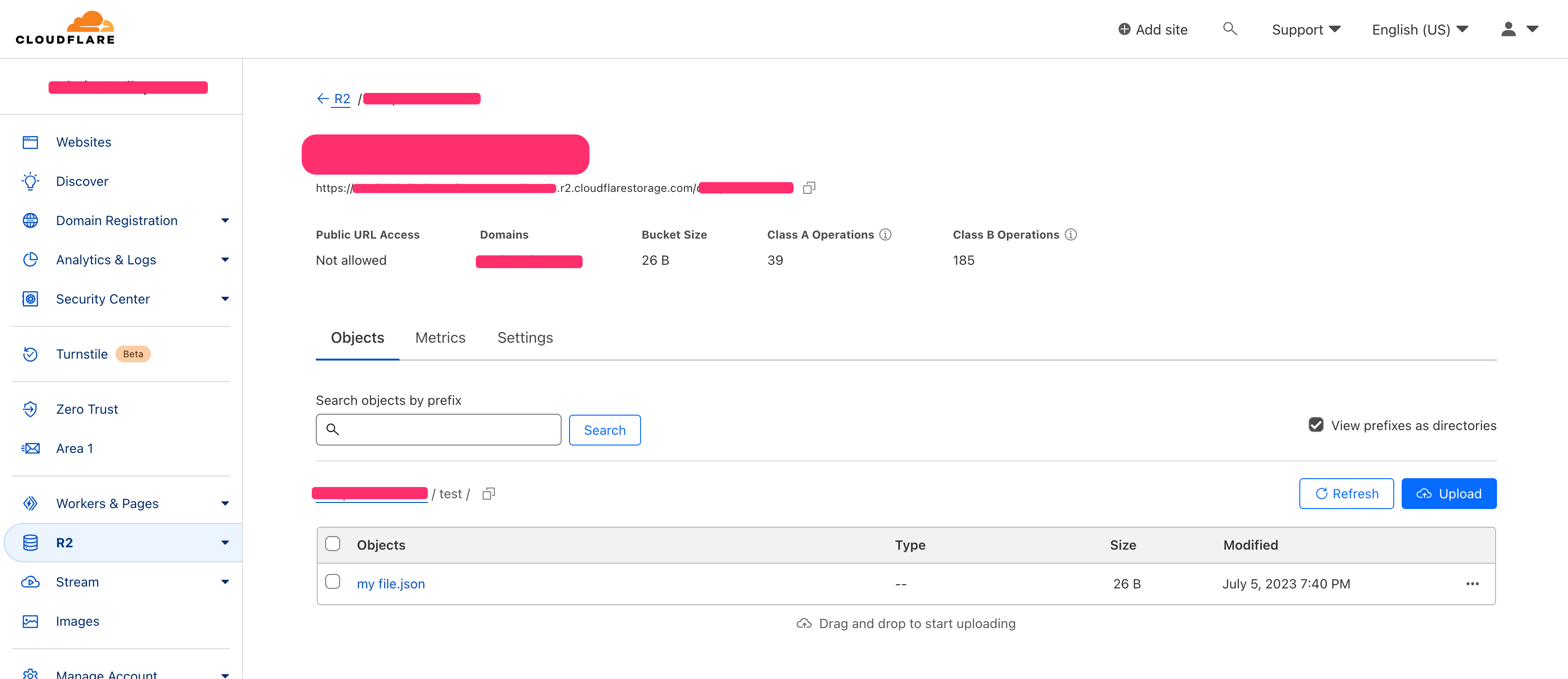Expand the Workers & Pages section
1568x679 pixels.
[225, 503]
